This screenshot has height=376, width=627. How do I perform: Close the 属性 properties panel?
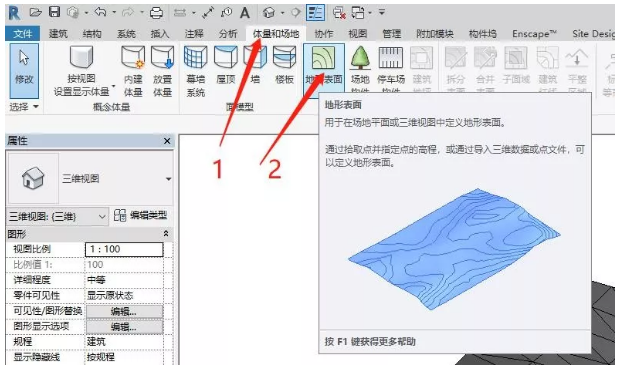[x=167, y=141]
